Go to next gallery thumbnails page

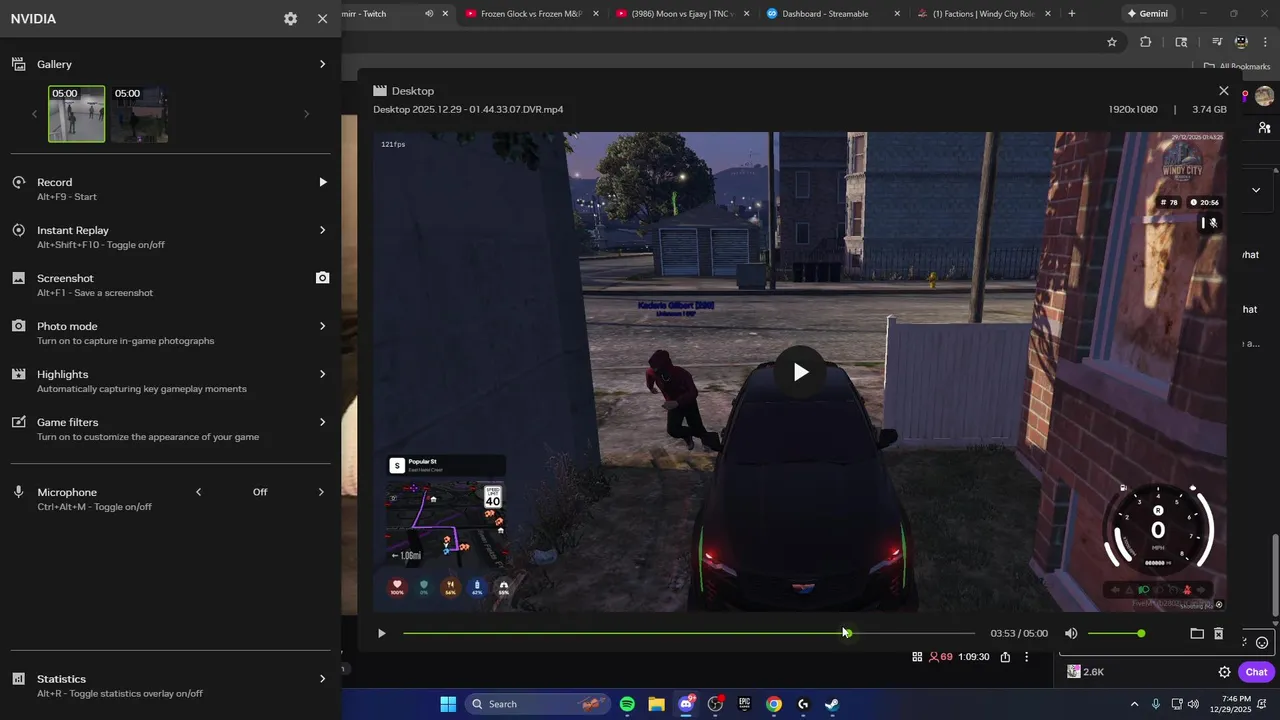[x=306, y=114]
